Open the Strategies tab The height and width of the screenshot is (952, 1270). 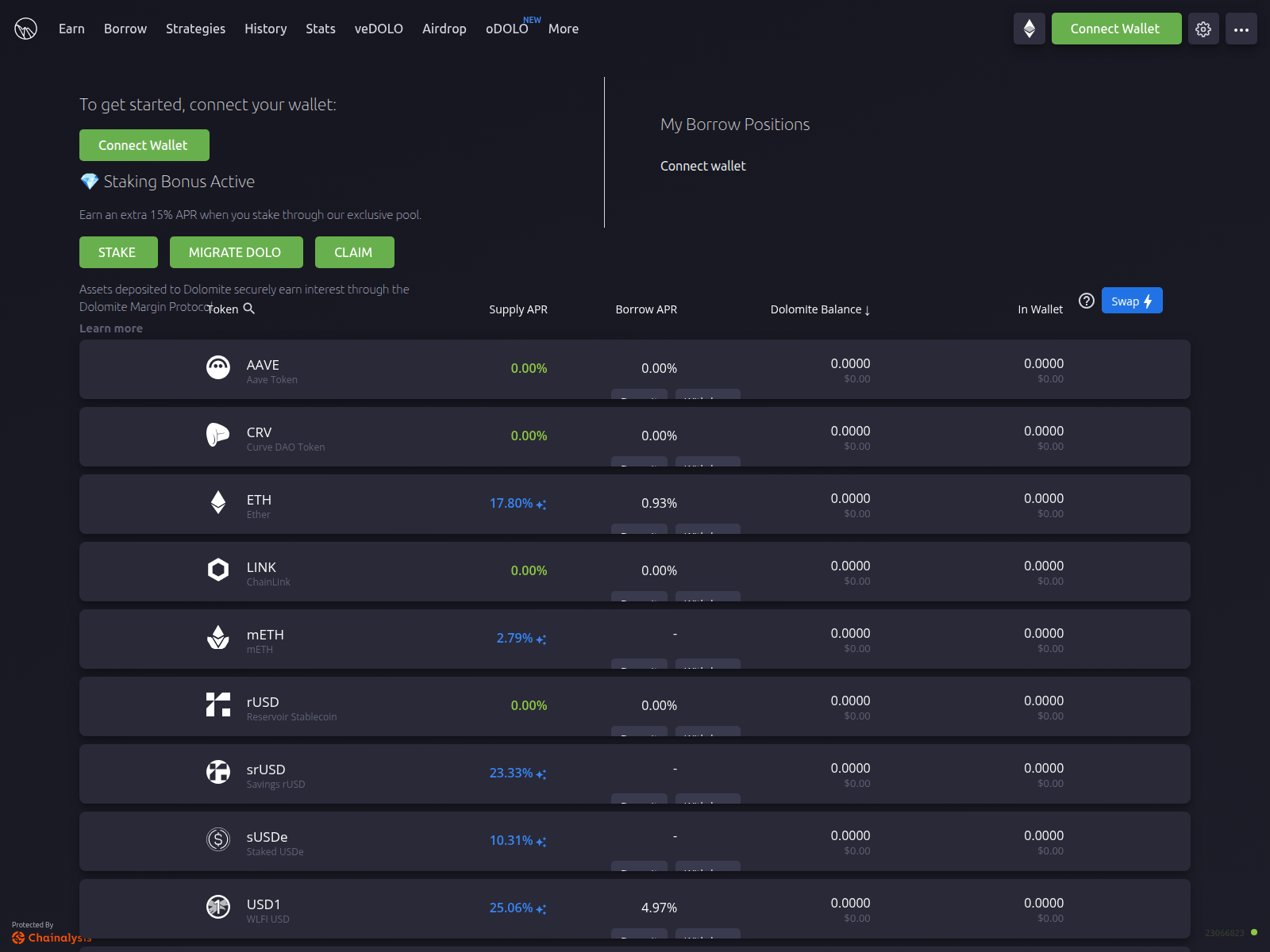point(195,29)
